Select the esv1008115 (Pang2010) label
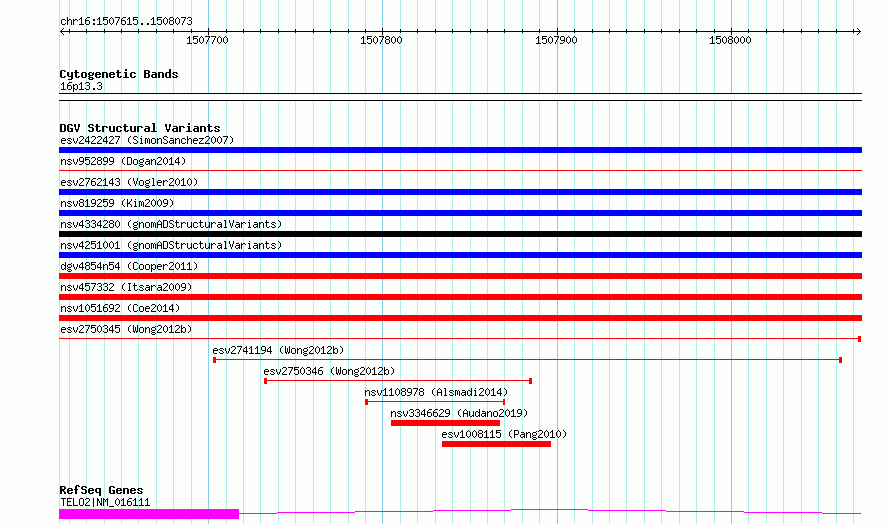890x524 pixels. (x=504, y=434)
